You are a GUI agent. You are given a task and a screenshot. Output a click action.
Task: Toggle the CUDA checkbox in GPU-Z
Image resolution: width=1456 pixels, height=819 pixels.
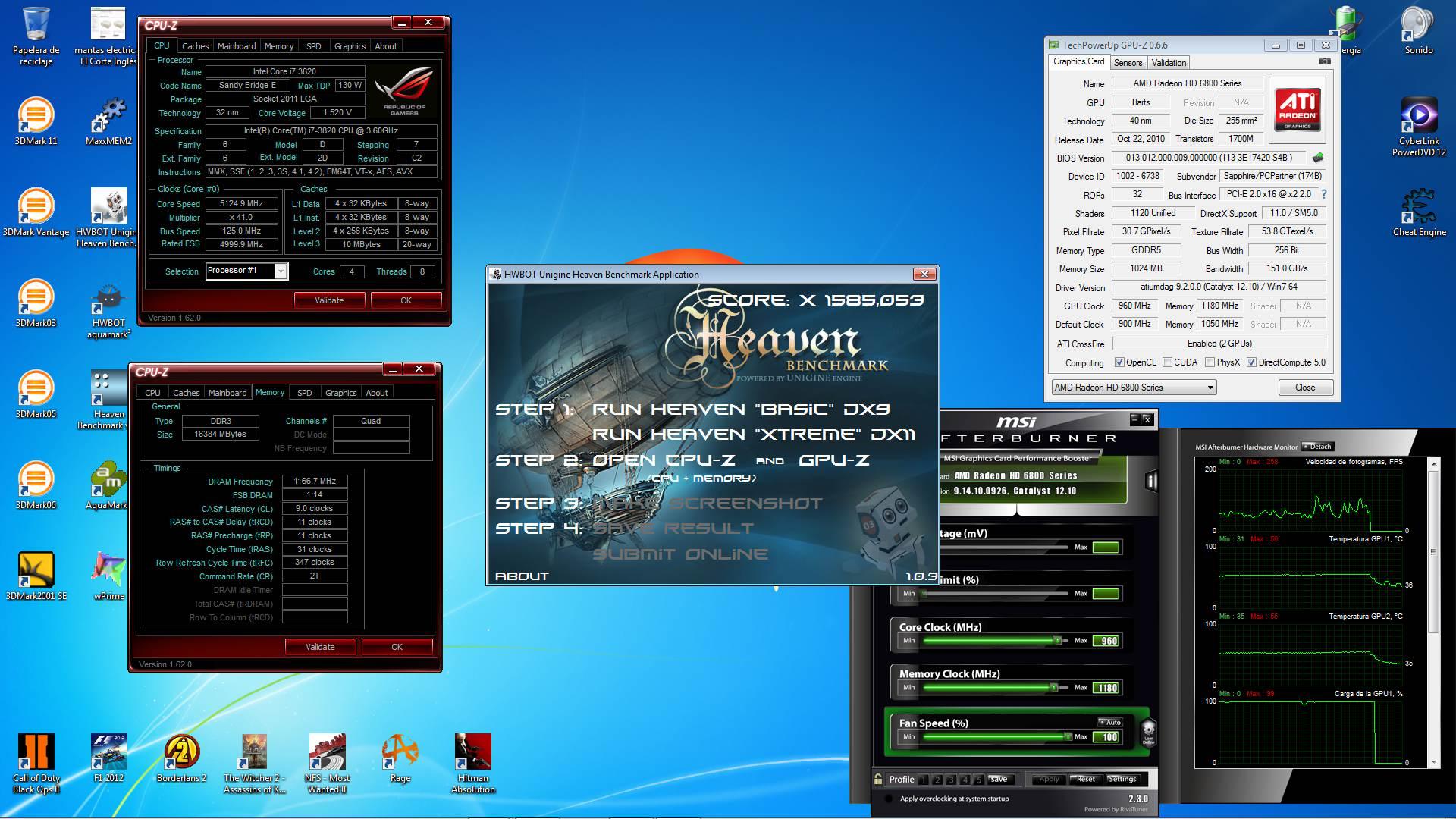[x=1167, y=362]
